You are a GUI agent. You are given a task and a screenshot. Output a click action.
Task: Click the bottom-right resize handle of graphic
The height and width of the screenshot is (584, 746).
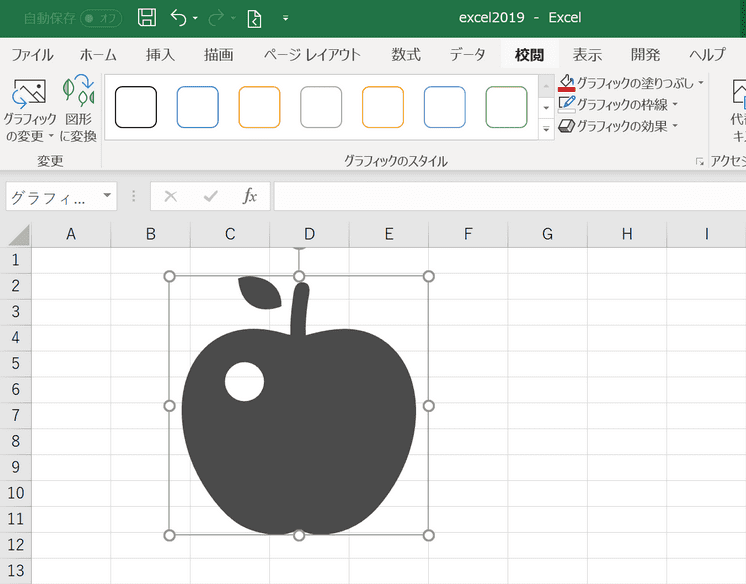428,535
